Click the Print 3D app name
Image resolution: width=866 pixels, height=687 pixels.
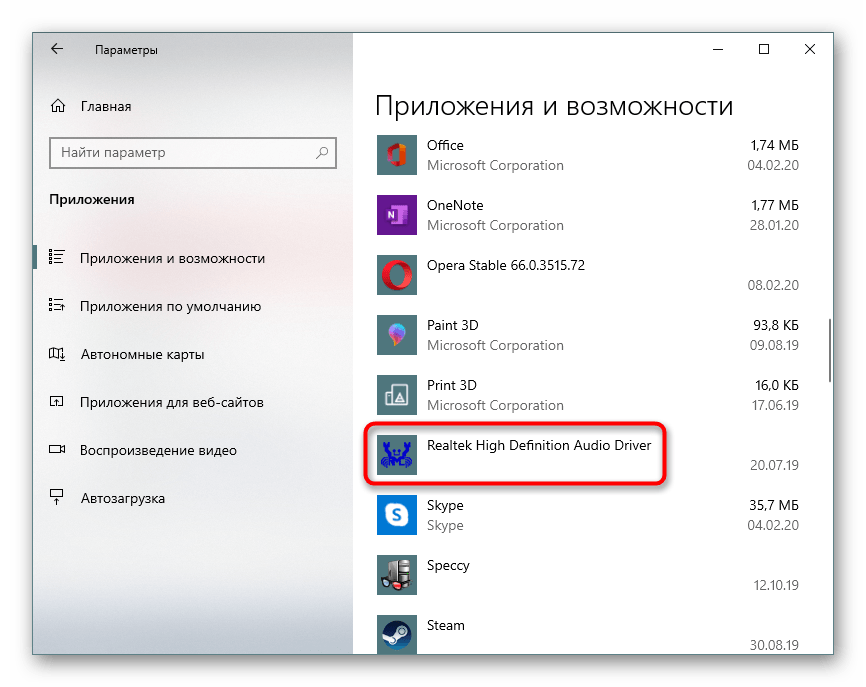coord(452,385)
